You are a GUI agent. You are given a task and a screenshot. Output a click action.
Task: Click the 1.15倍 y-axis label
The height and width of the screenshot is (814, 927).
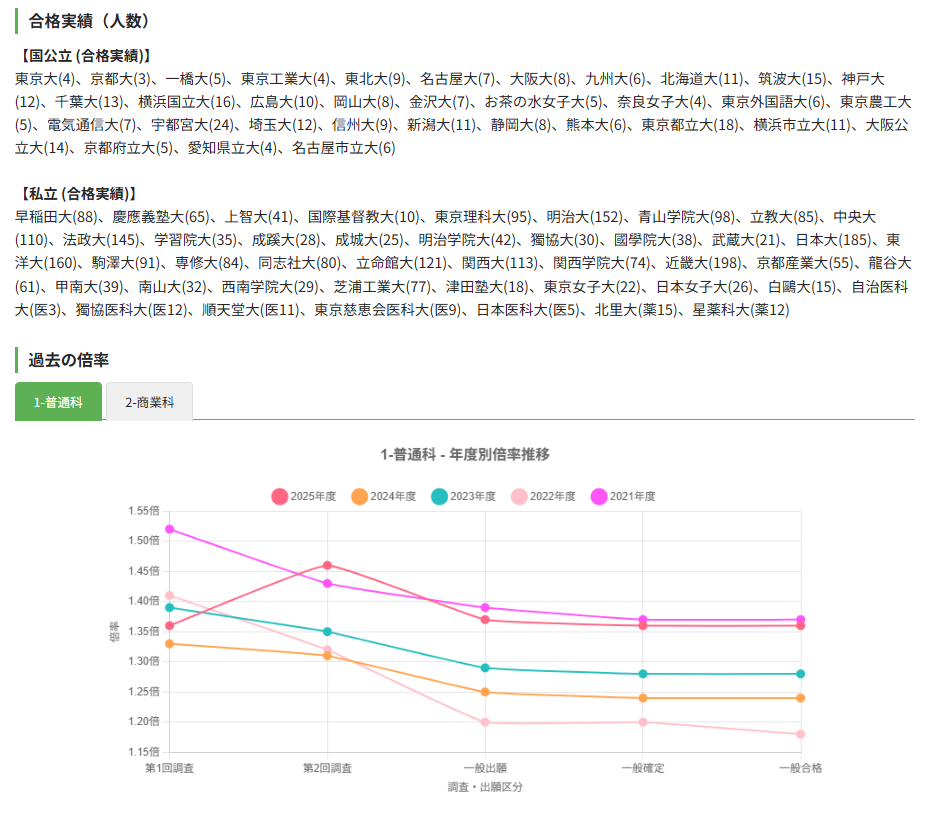click(x=144, y=752)
